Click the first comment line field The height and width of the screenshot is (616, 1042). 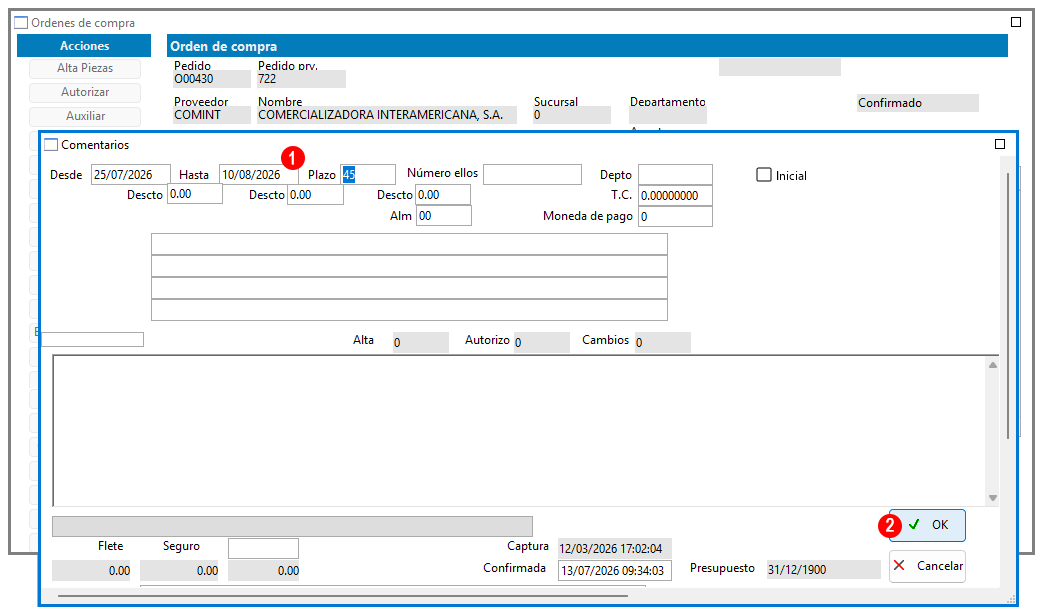point(409,244)
